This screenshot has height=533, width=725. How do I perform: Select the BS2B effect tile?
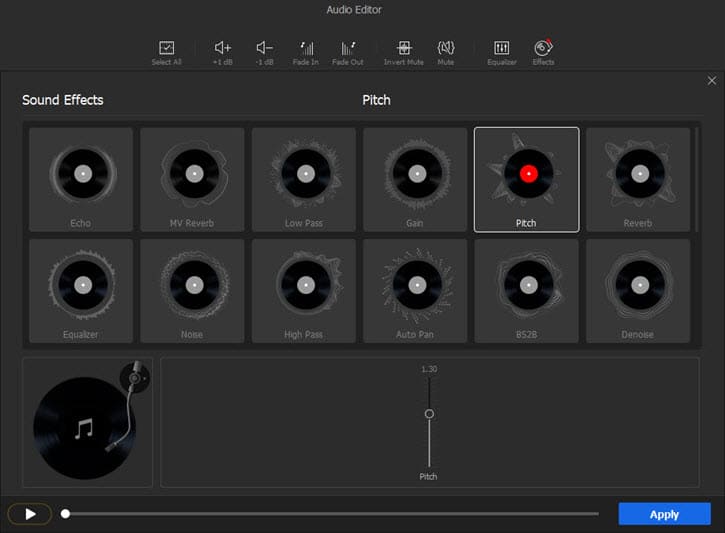click(x=527, y=291)
